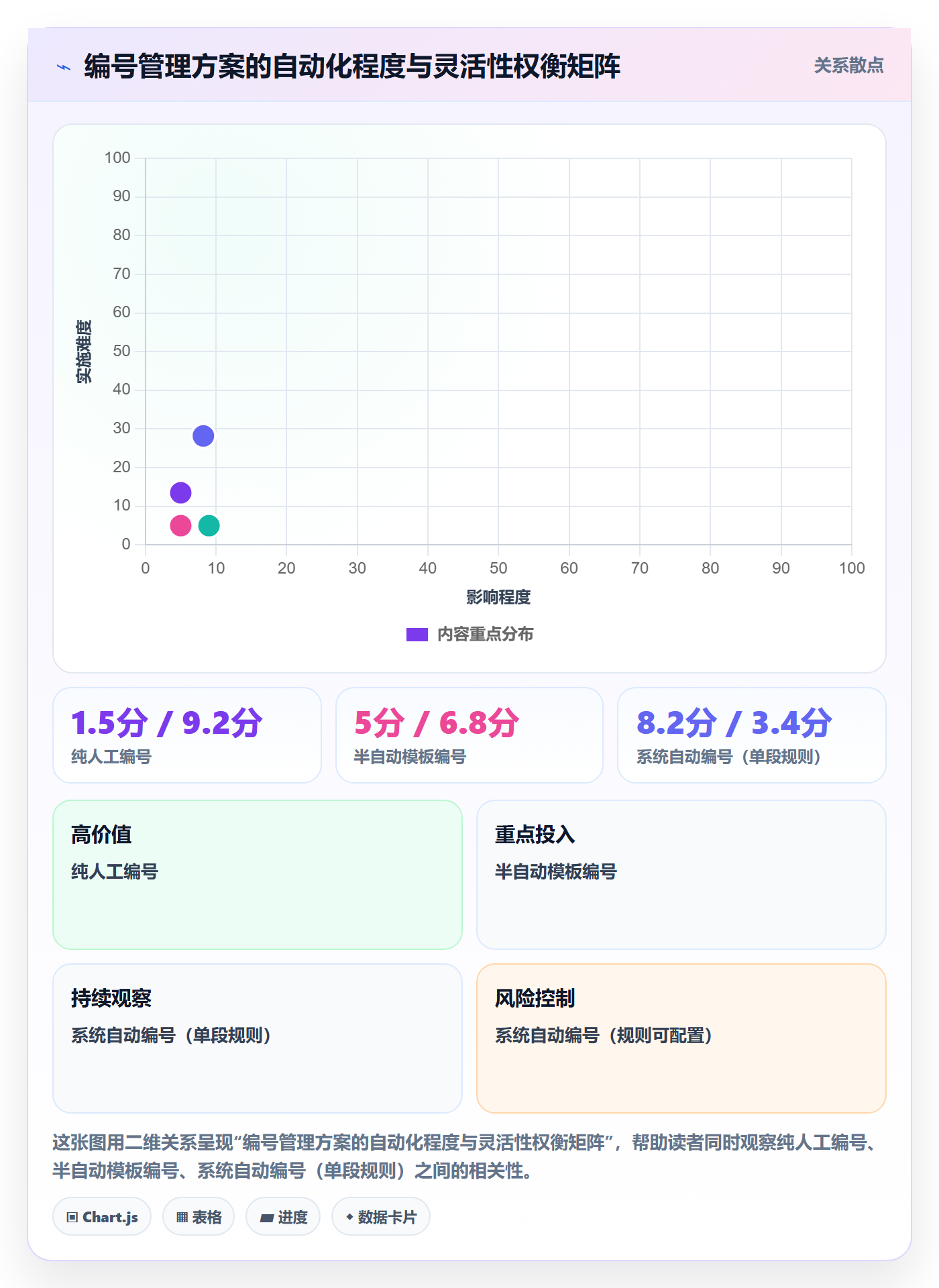Click the lightning bolt icon beside the title

(64, 67)
